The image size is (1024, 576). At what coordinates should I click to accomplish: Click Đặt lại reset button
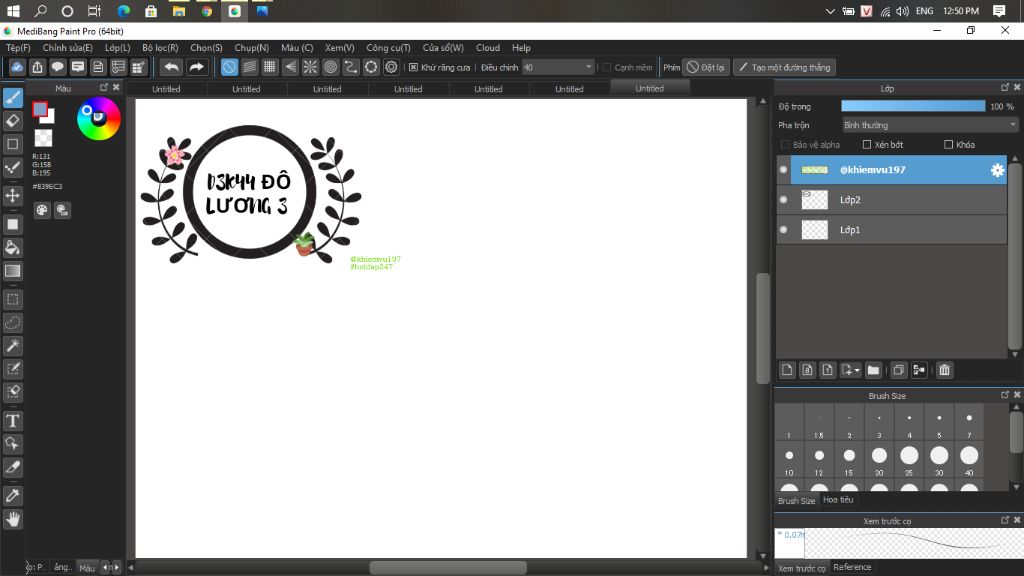click(706, 67)
